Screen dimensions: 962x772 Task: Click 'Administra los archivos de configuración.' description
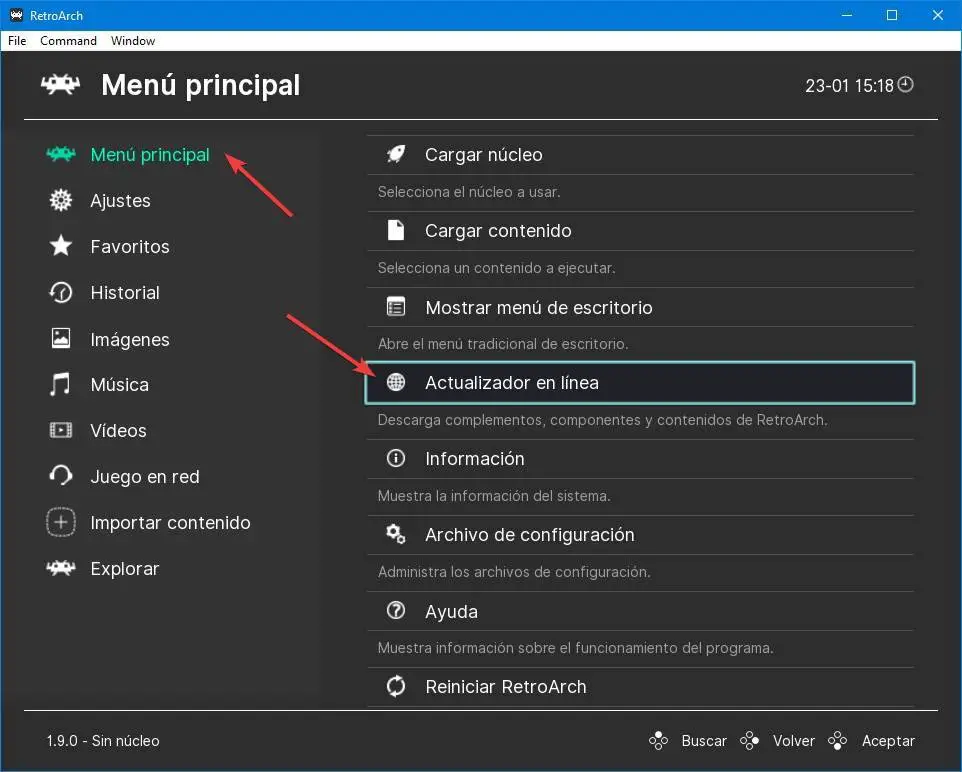514,572
